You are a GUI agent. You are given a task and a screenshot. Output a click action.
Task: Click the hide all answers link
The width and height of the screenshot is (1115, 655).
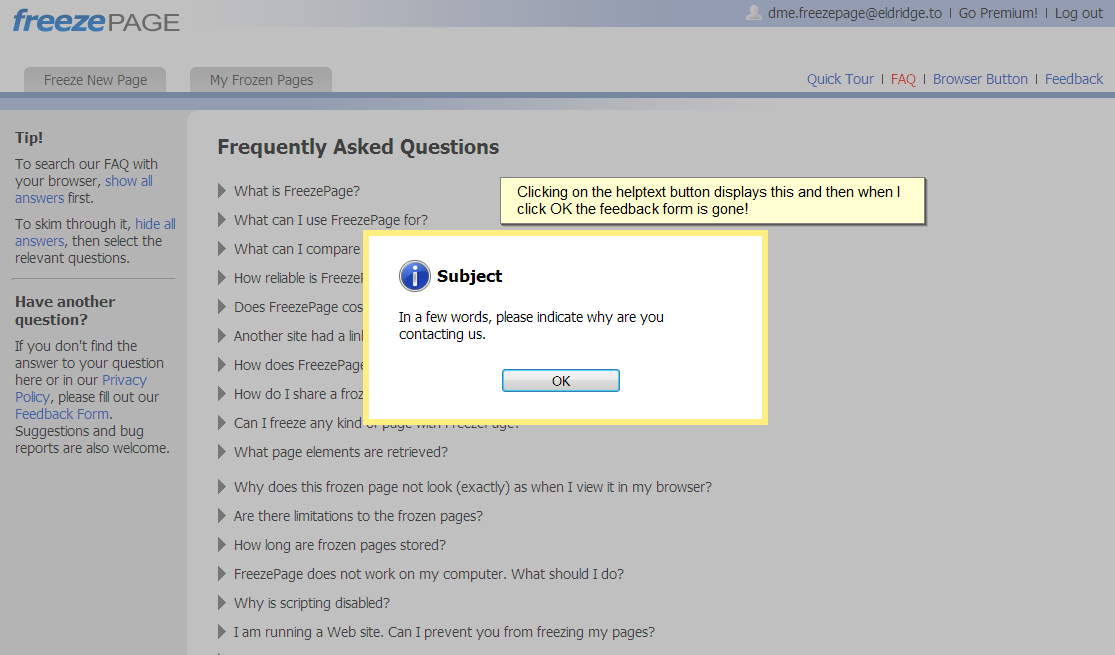[x=95, y=232]
